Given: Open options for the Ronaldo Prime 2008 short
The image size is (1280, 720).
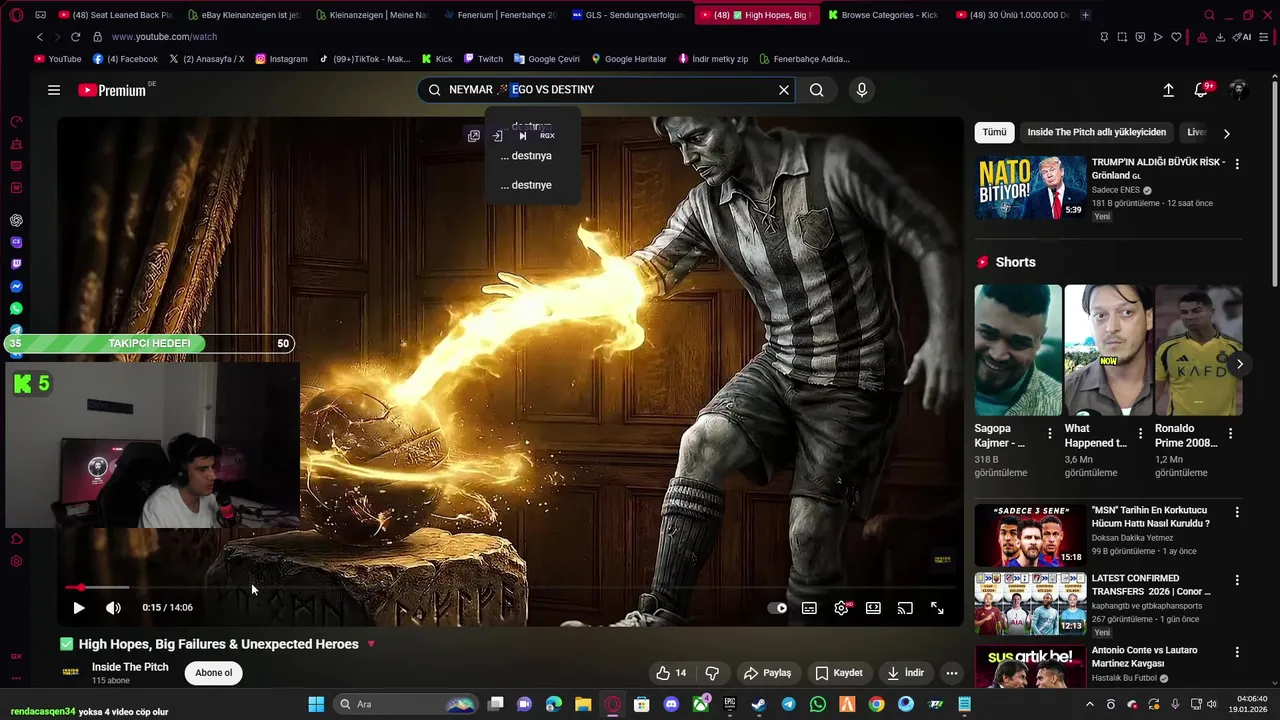Looking at the screenshot, I should click(1230, 433).
